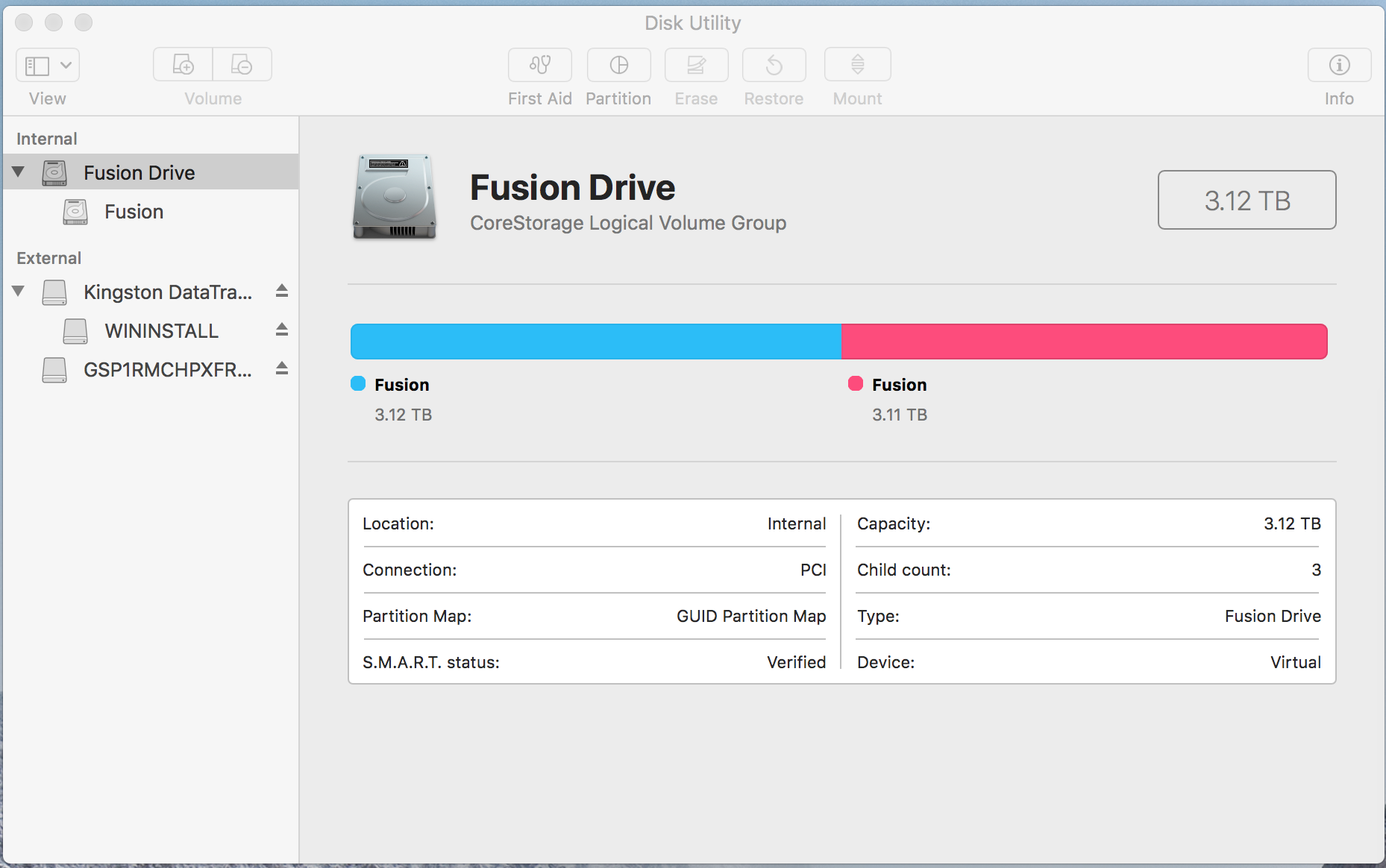Click the Mount toolbar icon
This screenshot has width=1386, height=868.
[x=858, y=65]
